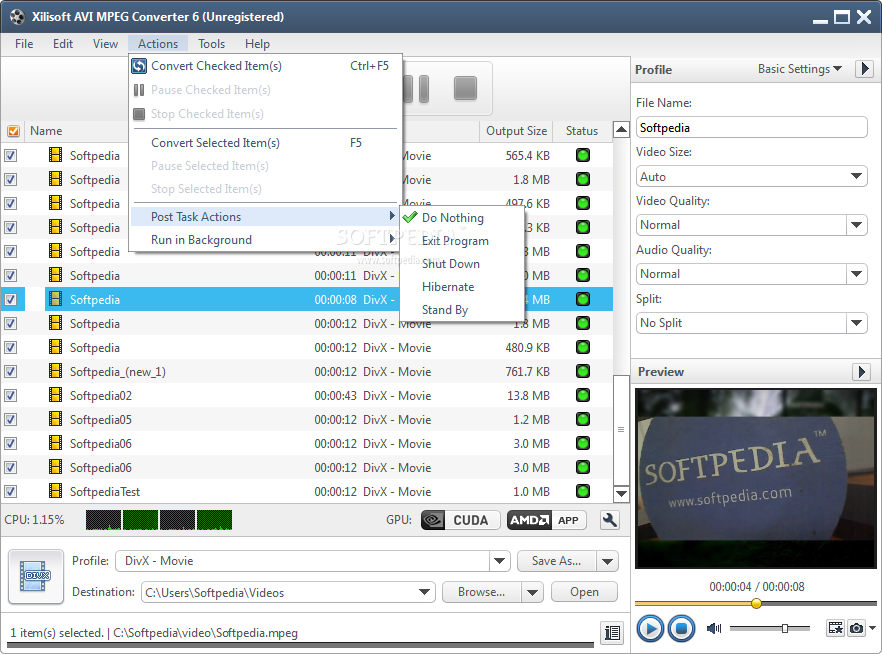Open the Browse arrow dropdown
Viewport: 882px width, 654px height.
533,592
